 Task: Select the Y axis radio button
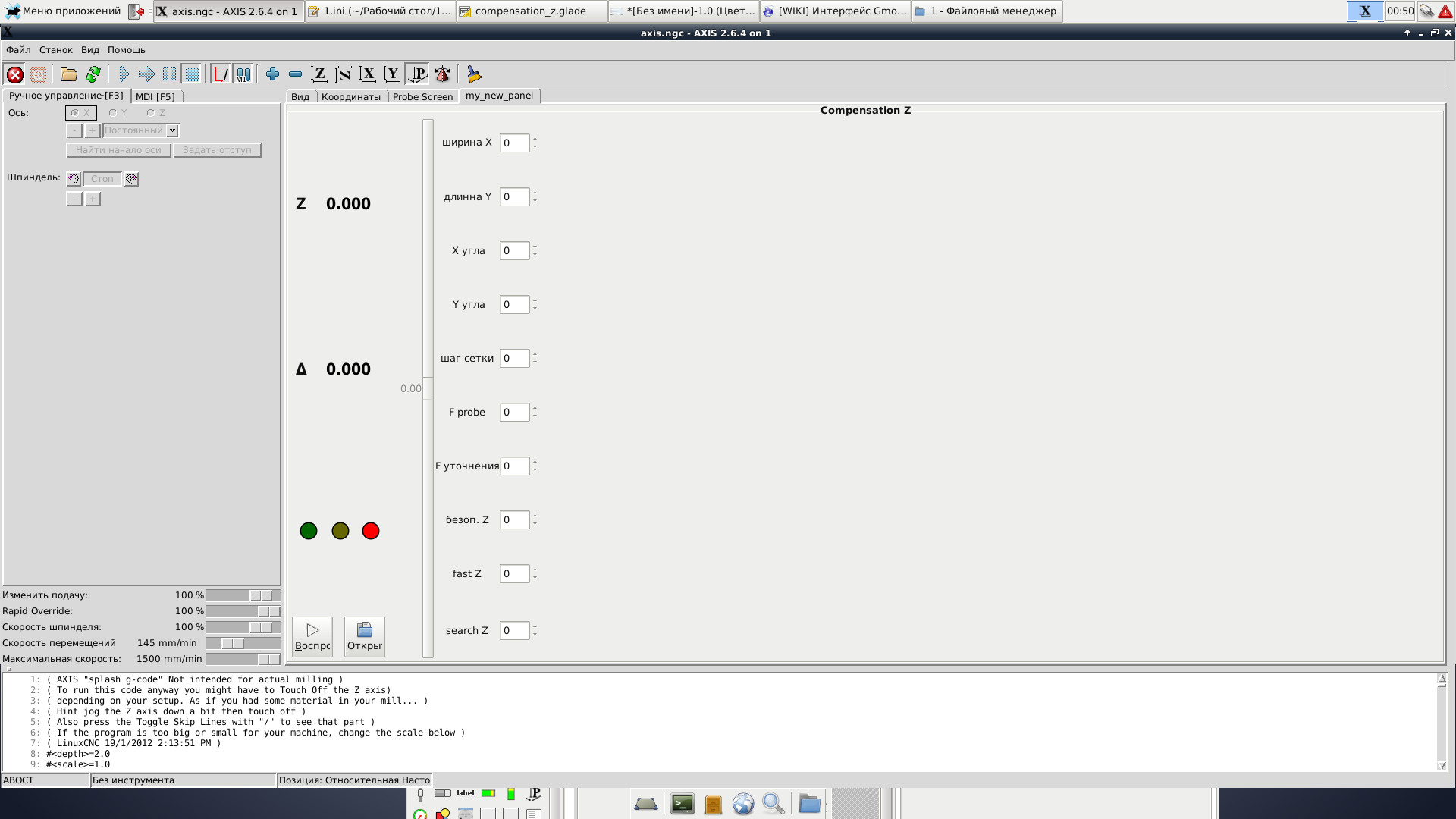[x=113, y=113]
